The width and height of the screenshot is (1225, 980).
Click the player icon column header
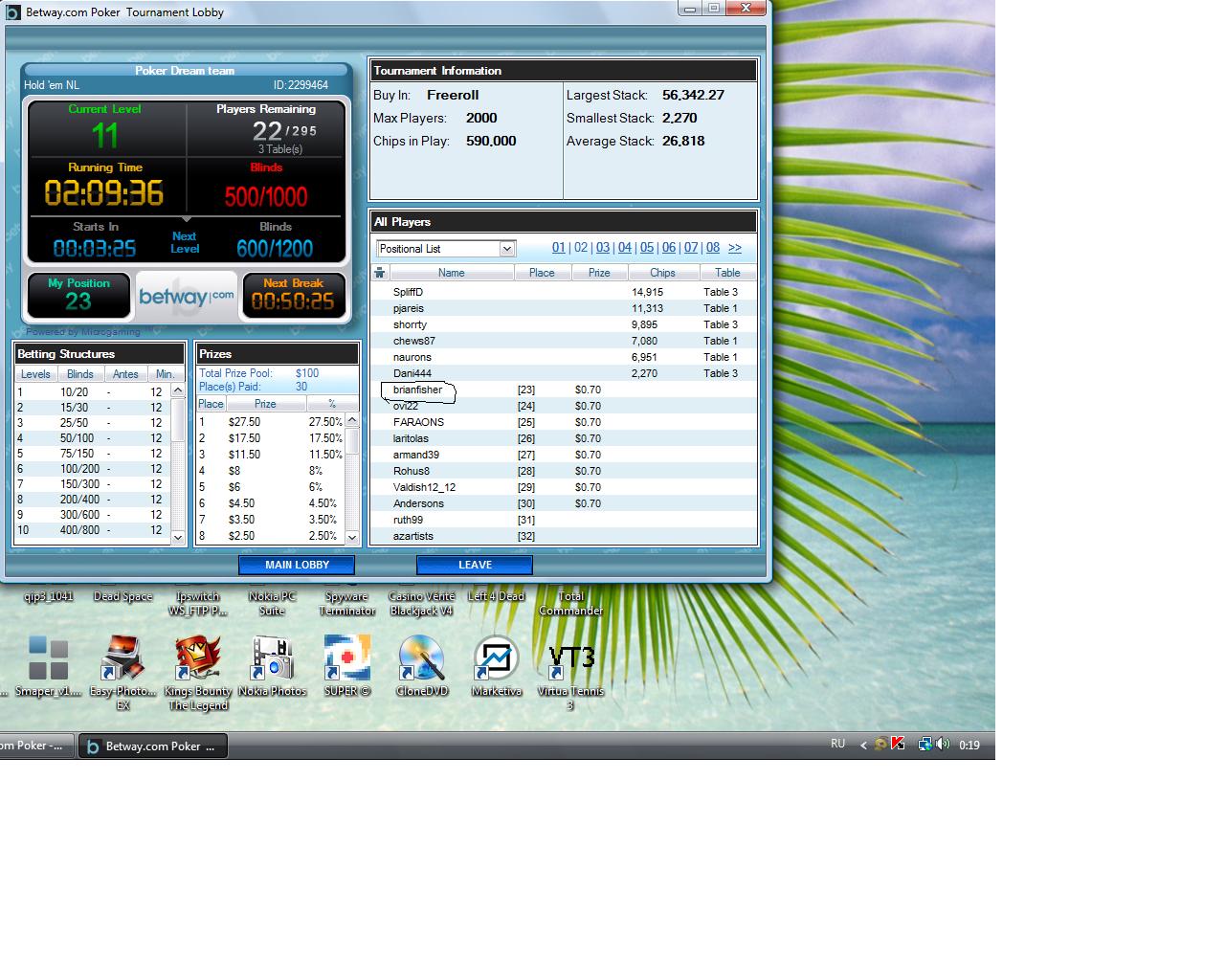[380, 273]
